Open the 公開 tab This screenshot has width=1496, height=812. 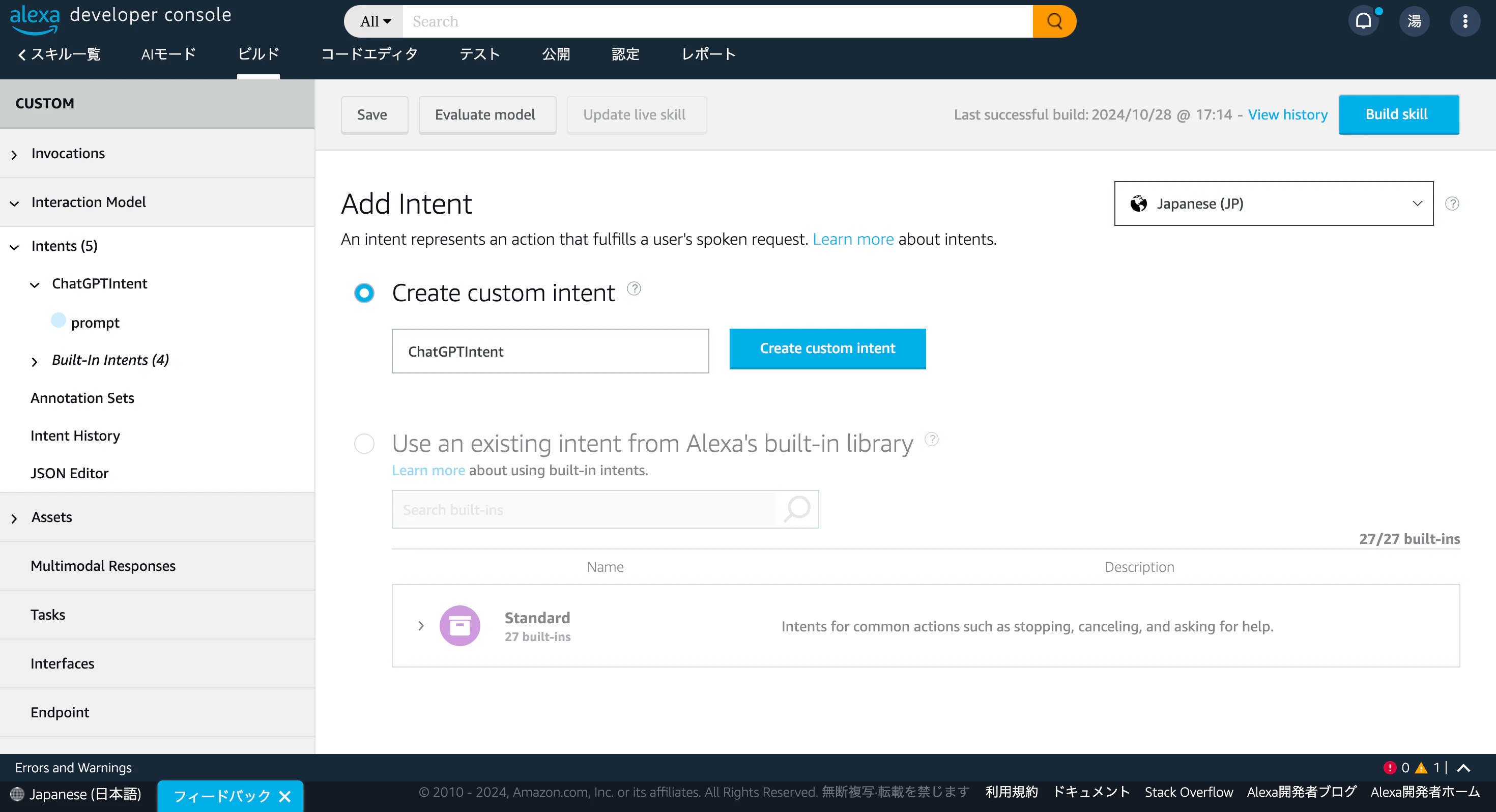pyautogui.click(x=556, y=54)
